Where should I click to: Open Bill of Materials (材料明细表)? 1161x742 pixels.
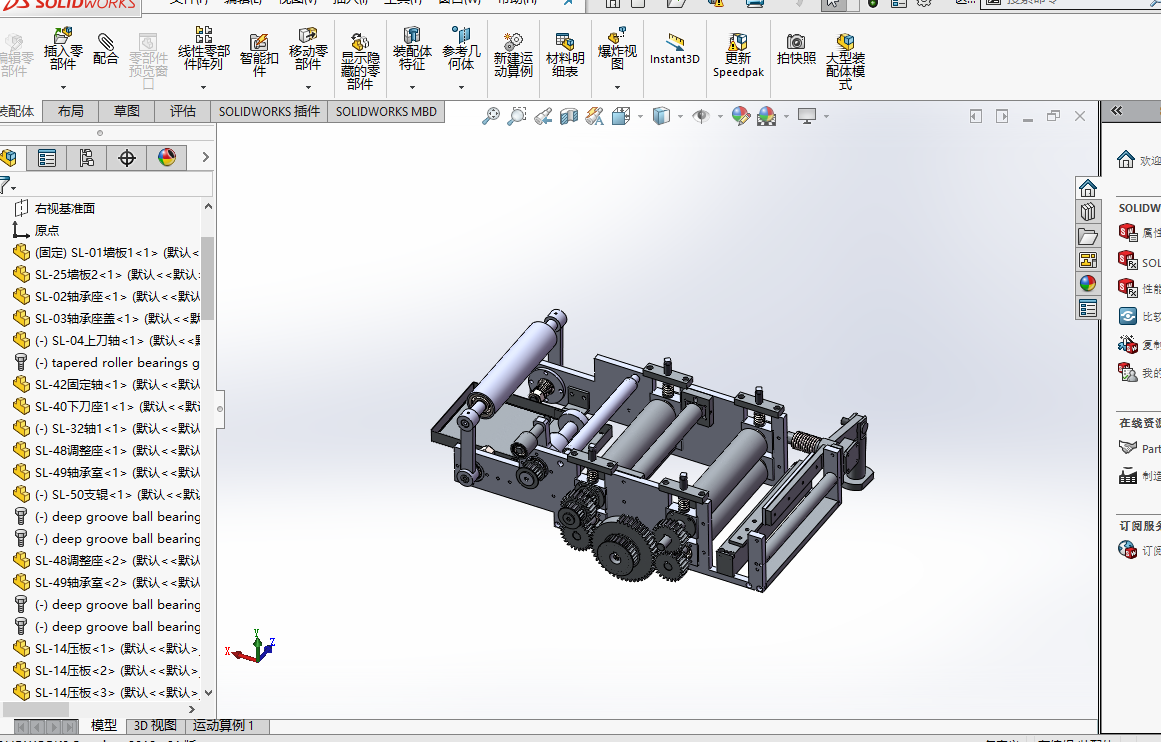565,55
